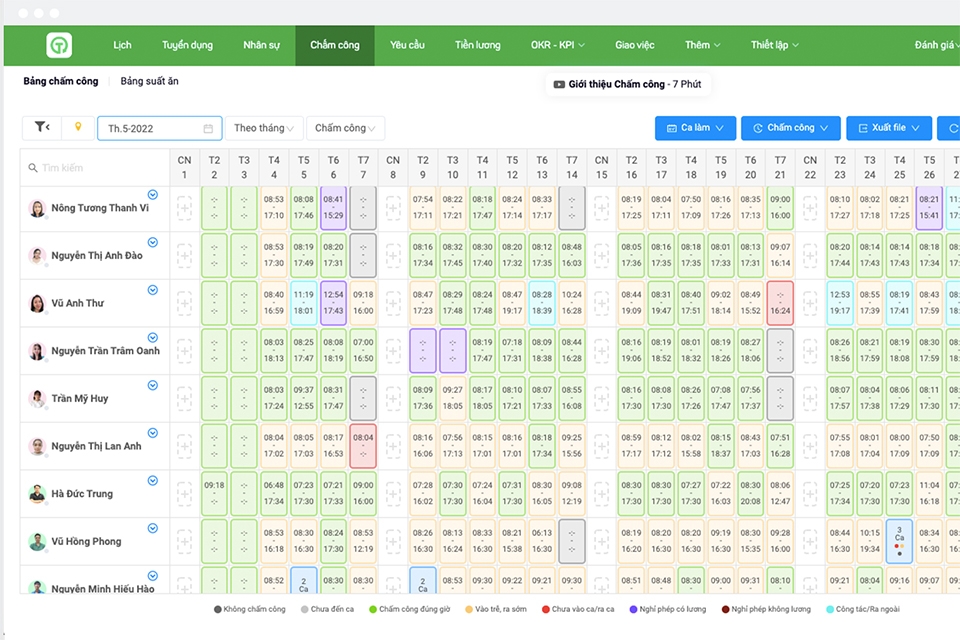Select the Chấm công menu tab

pos(335,45)
